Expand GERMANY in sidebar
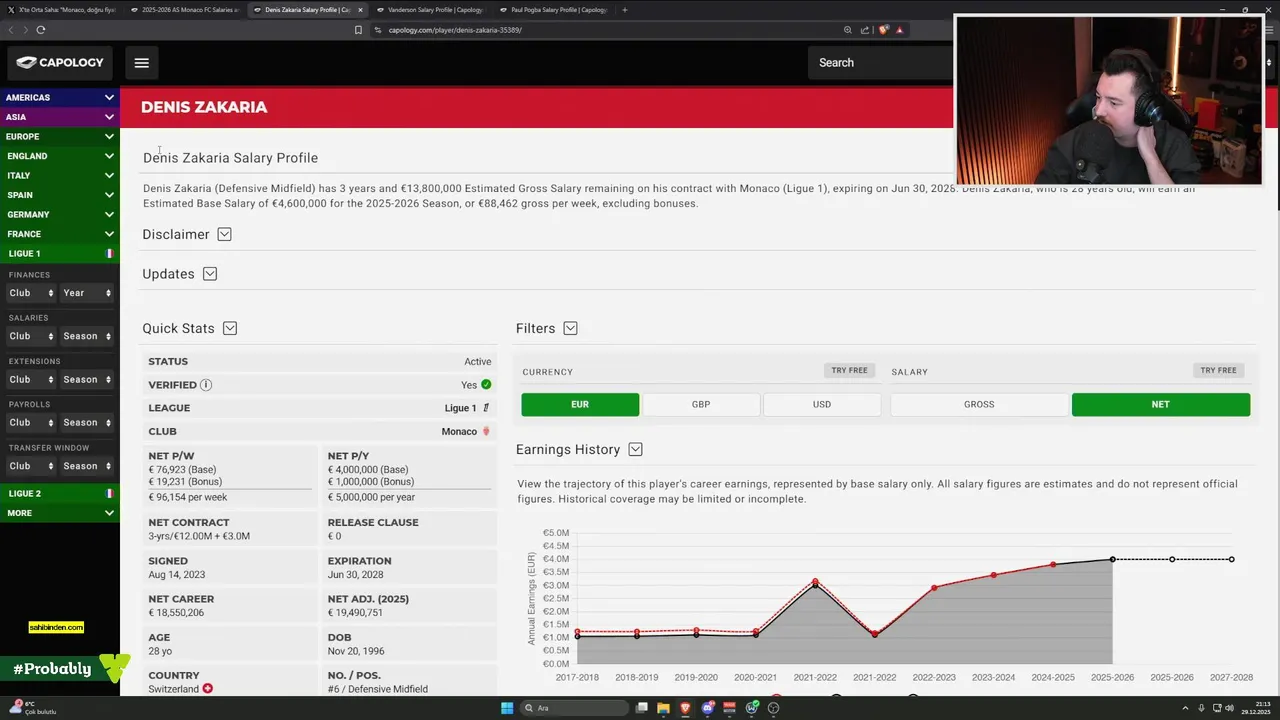The height and width of the screenshot is (720, 1280). 60,215
